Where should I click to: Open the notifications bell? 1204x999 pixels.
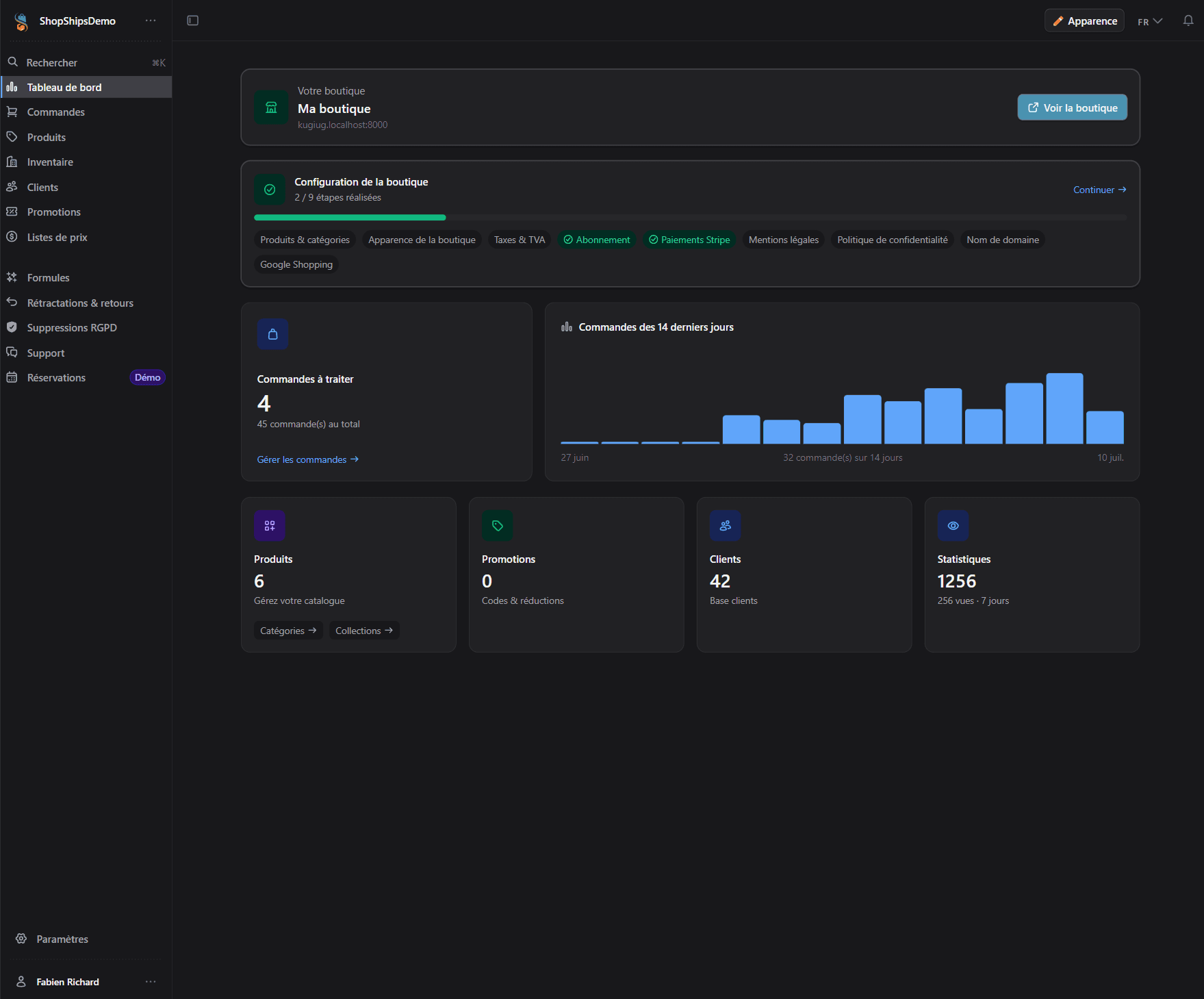(x=1188, y=21)
